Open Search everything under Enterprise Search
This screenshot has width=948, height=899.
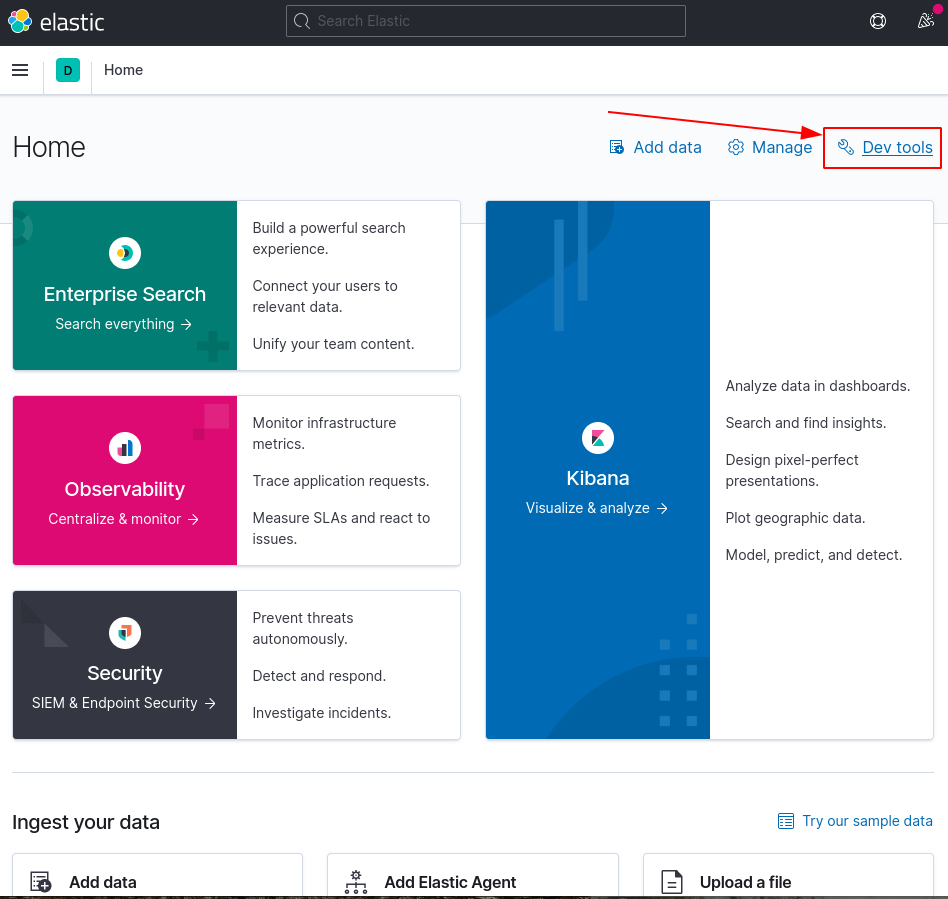click(124, 324)
